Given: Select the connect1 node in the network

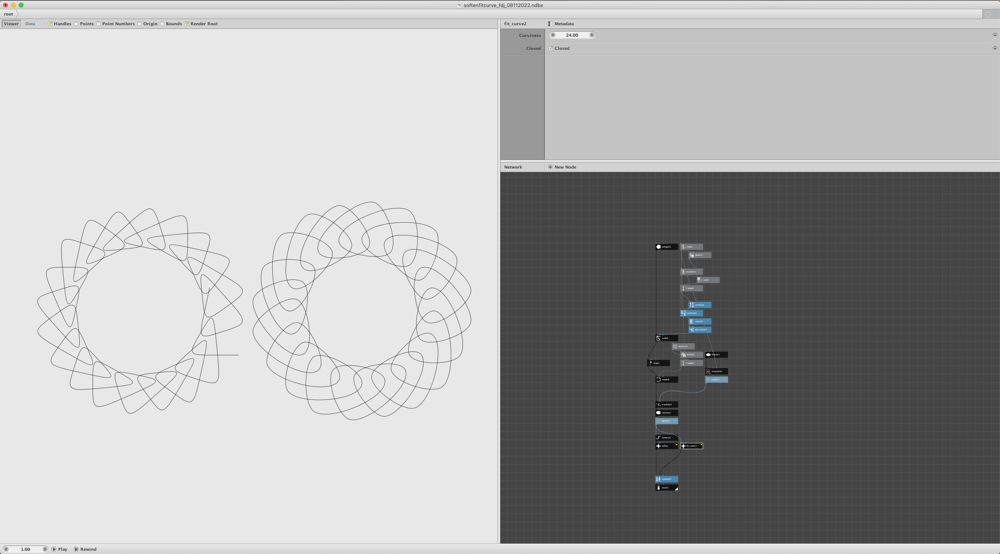Looking at the screenshot, I should (x=666, y=438).
